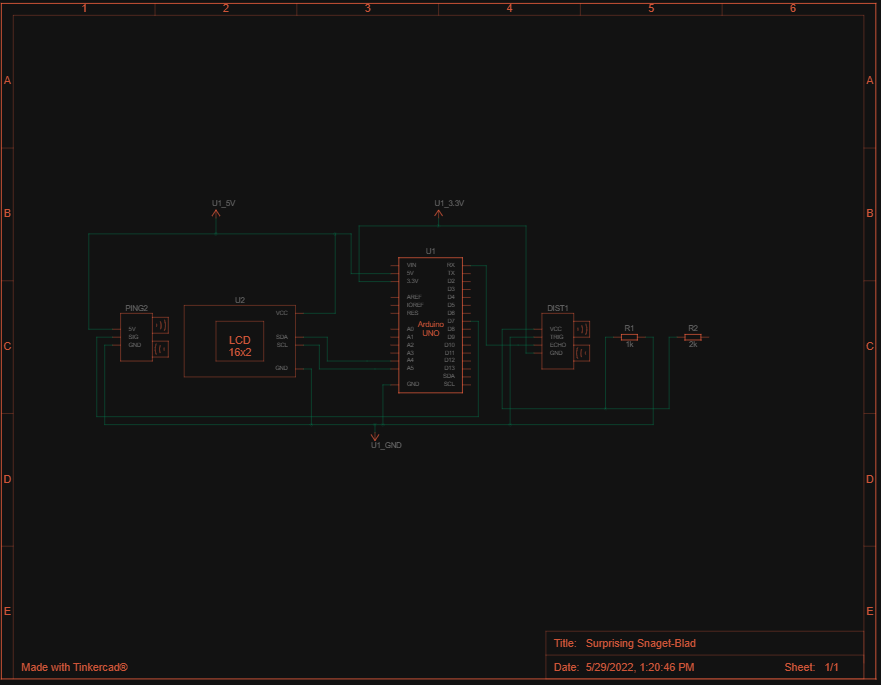
Task: Click the GND pin on Arduino U1
Action: pyautogui.click(x=413, y=384)
